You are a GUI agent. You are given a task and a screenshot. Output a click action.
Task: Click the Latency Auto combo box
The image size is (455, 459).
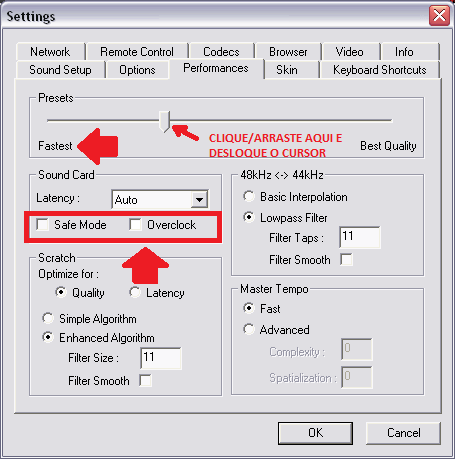coord(160,200)
